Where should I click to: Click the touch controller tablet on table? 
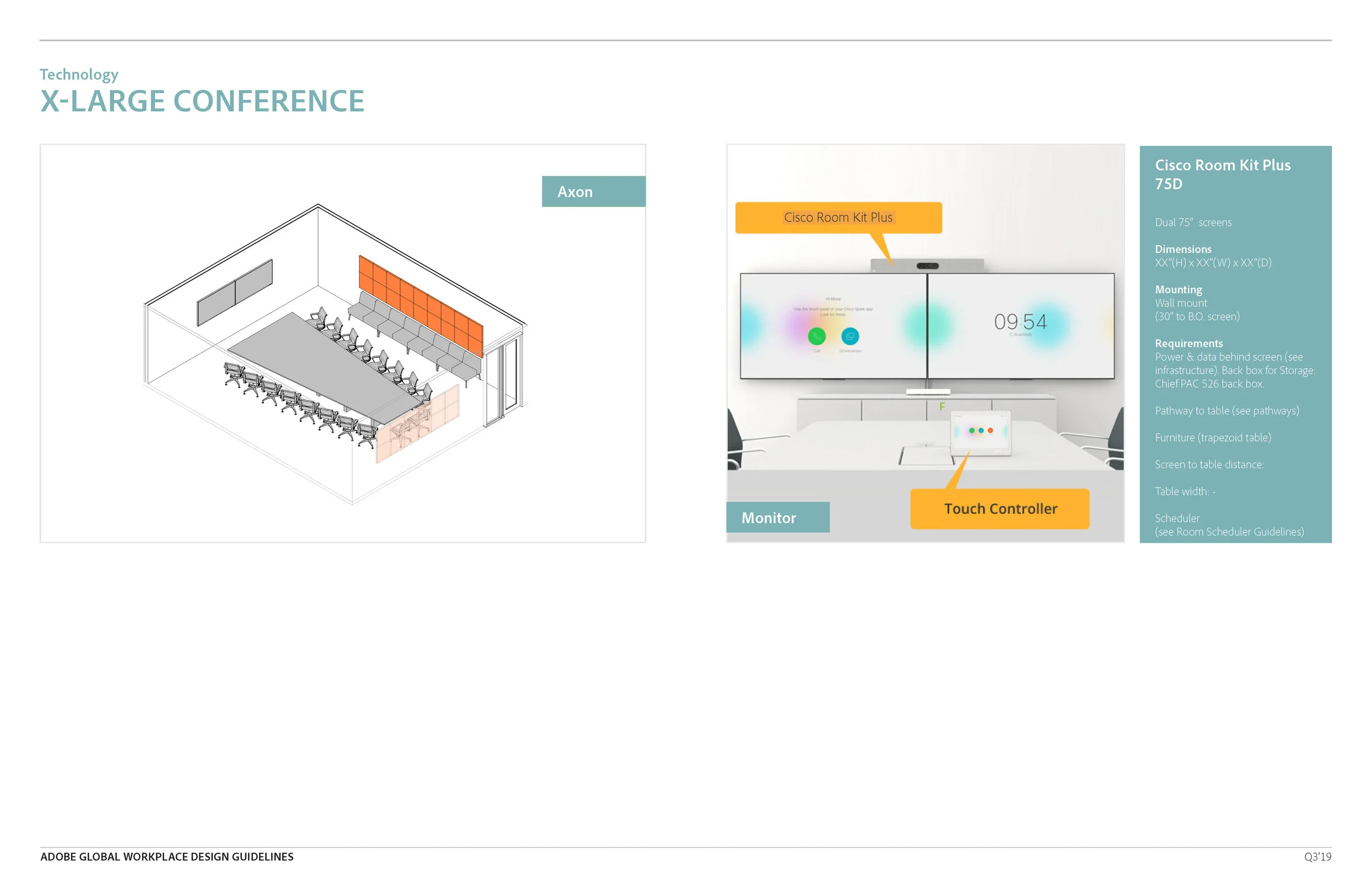(x=980, y=432)
